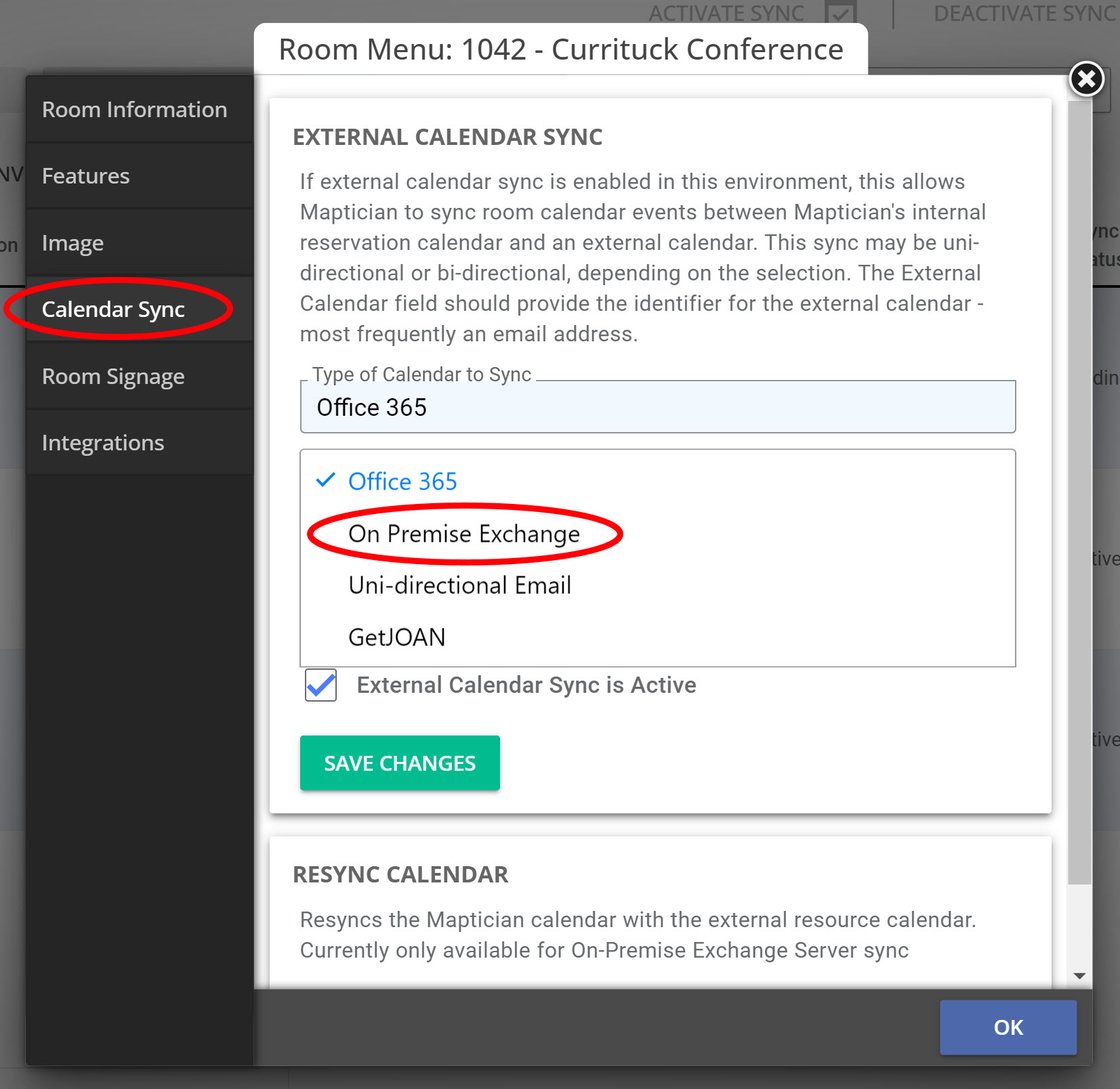Viewport: 1120px width, 1089px height.
Task: Open the Room Information menu section
Action: pyautogui.click(x=134, y=109)
